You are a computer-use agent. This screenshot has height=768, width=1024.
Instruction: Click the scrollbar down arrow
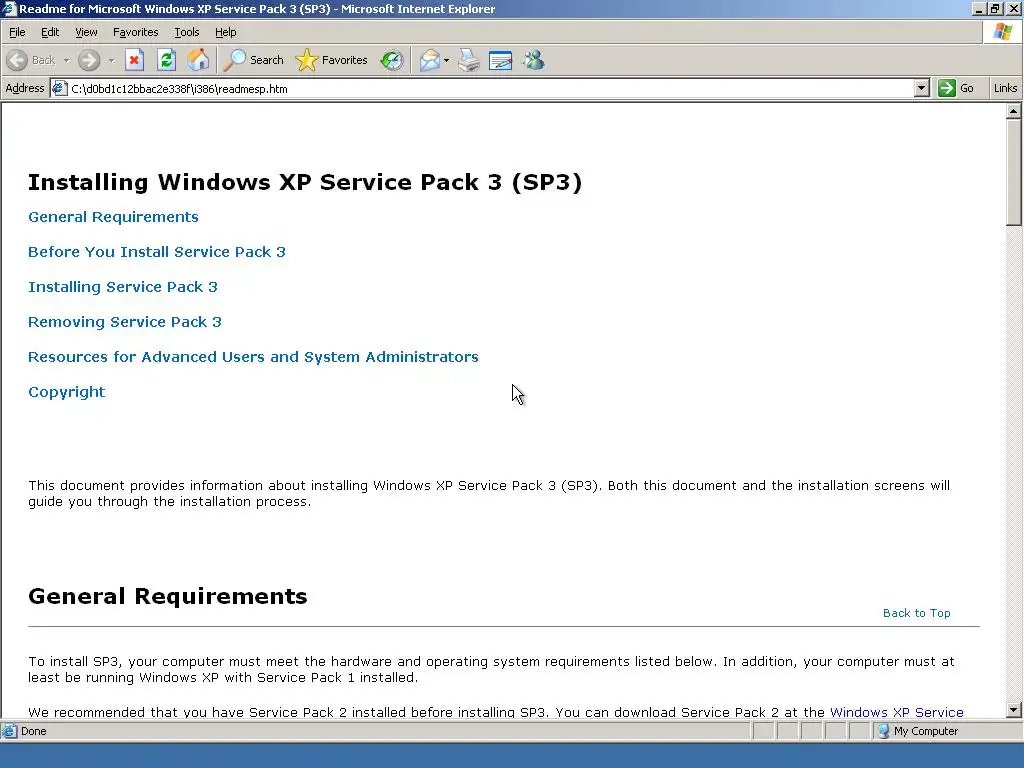(1014, 710)
